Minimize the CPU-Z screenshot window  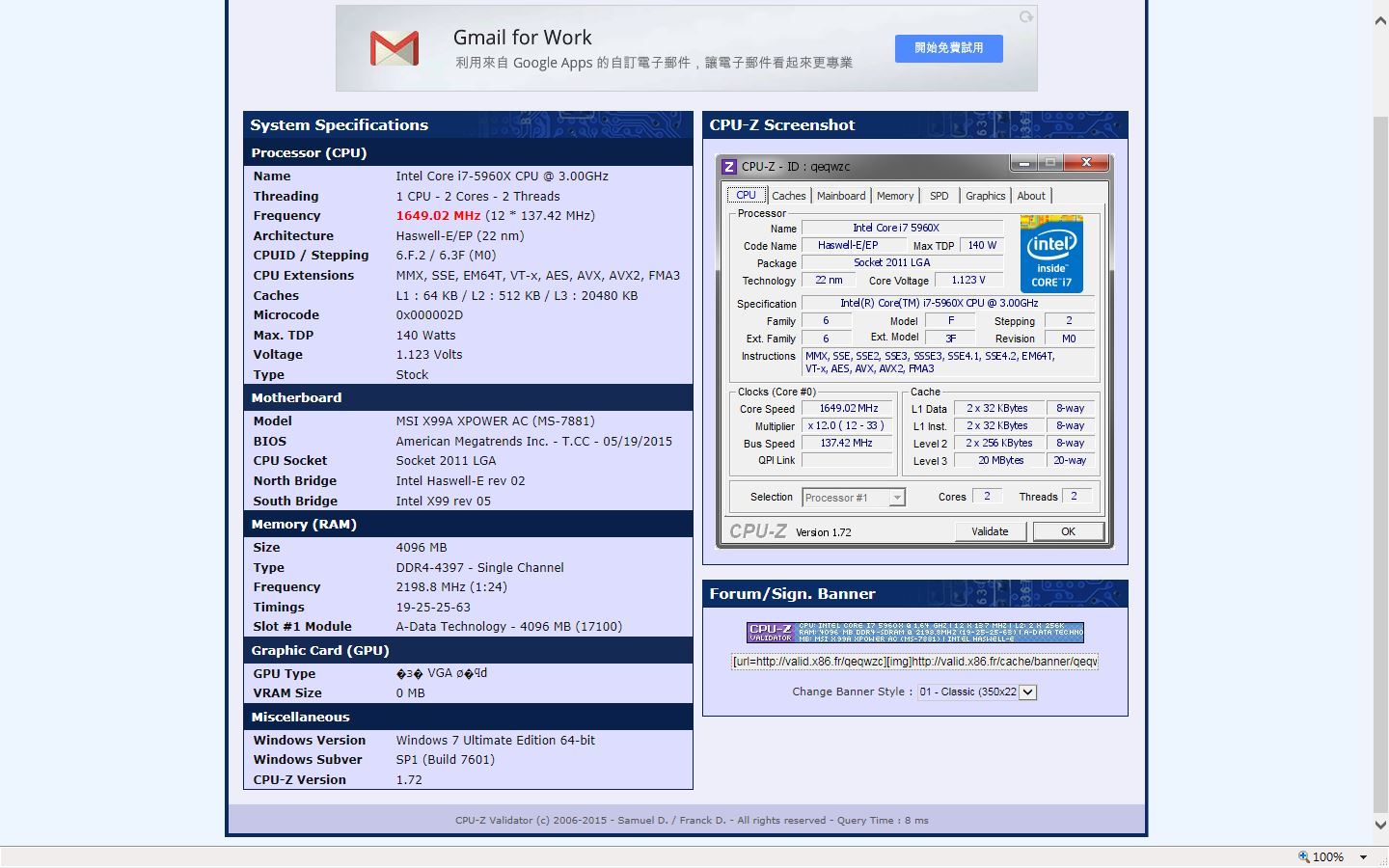tap(1024, 163)
